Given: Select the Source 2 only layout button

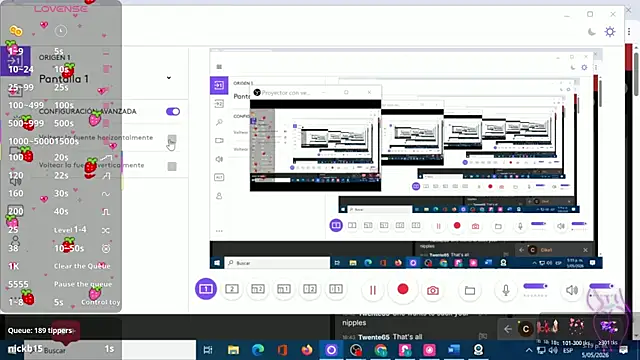Looking at the screenshot, I should [232, 289].
